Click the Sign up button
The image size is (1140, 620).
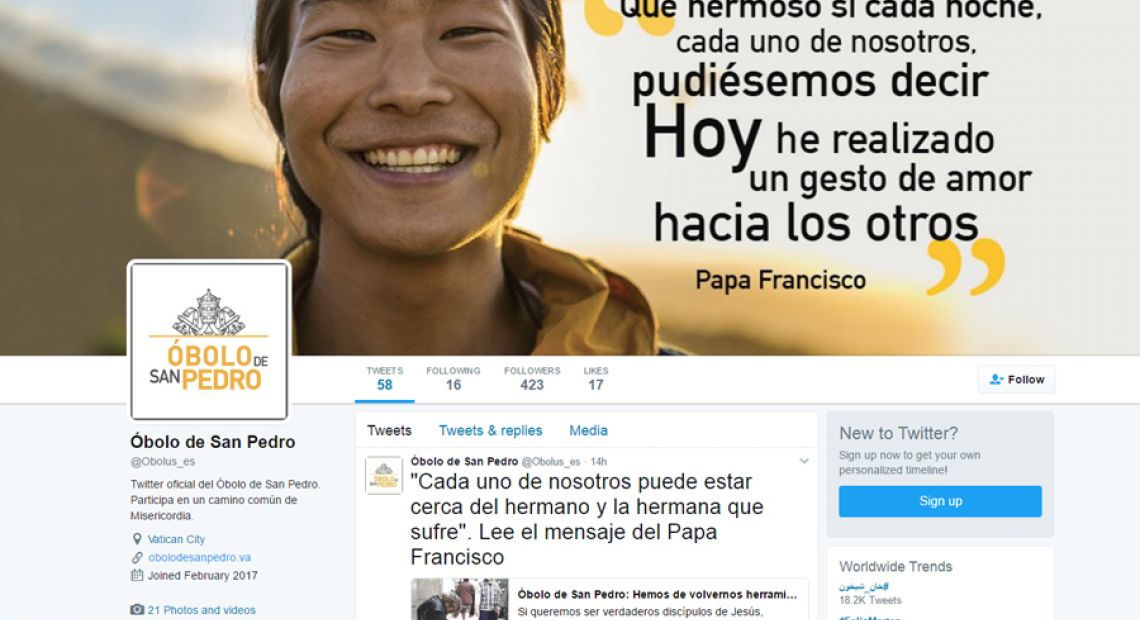pyautogui.click(x=940, y=501)
